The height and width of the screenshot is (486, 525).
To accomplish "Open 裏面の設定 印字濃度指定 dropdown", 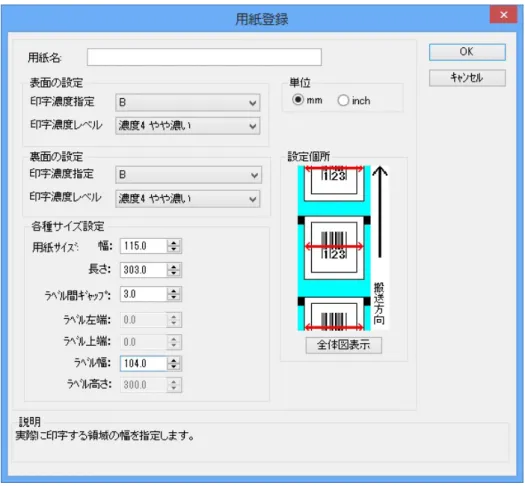I will tap(189, 174).
